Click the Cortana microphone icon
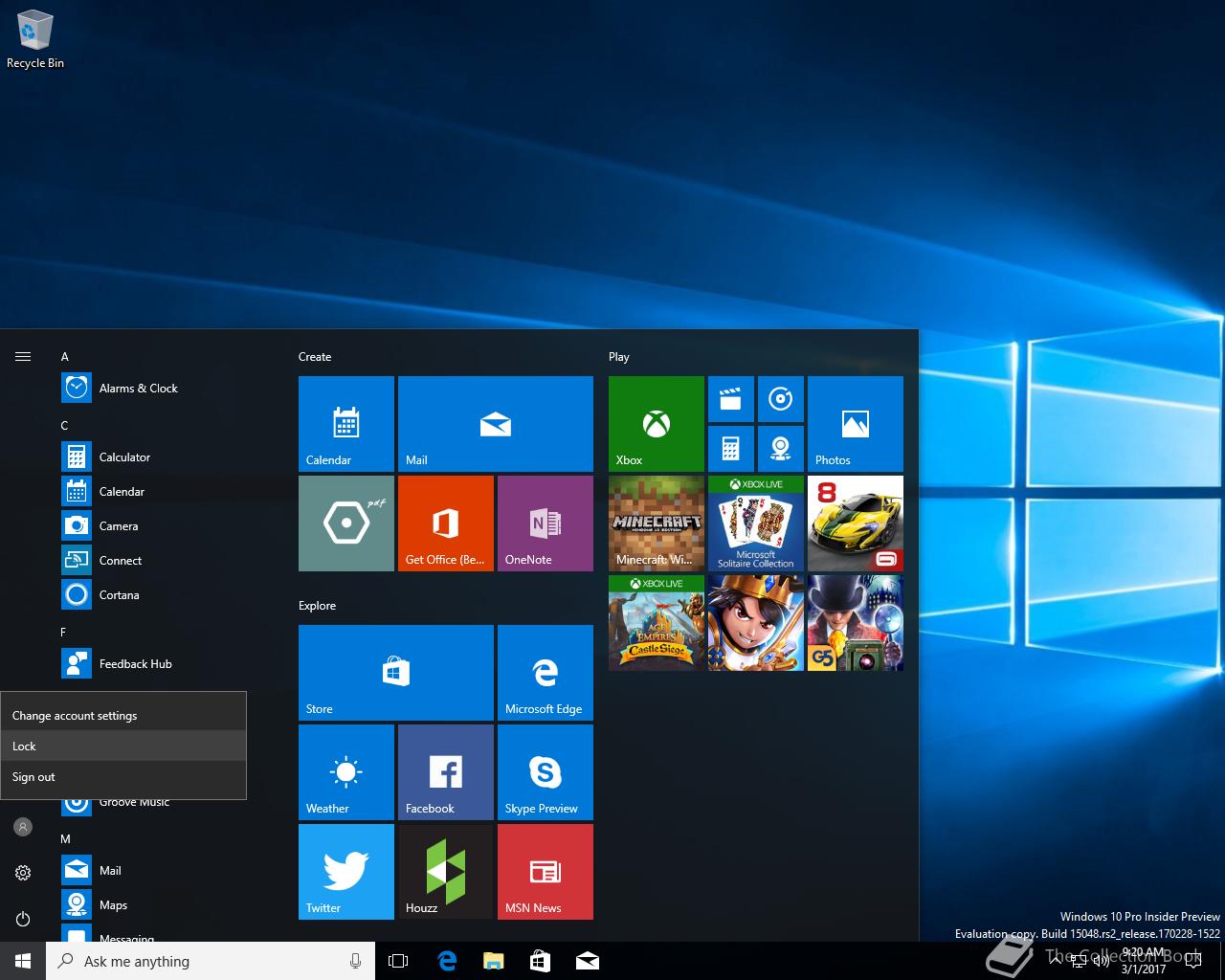Viewport: 1225px width, 980px height. [355, 961]
